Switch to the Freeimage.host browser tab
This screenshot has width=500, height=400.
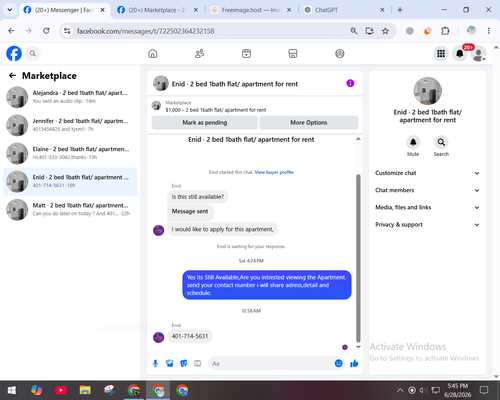tap(251, 10)
